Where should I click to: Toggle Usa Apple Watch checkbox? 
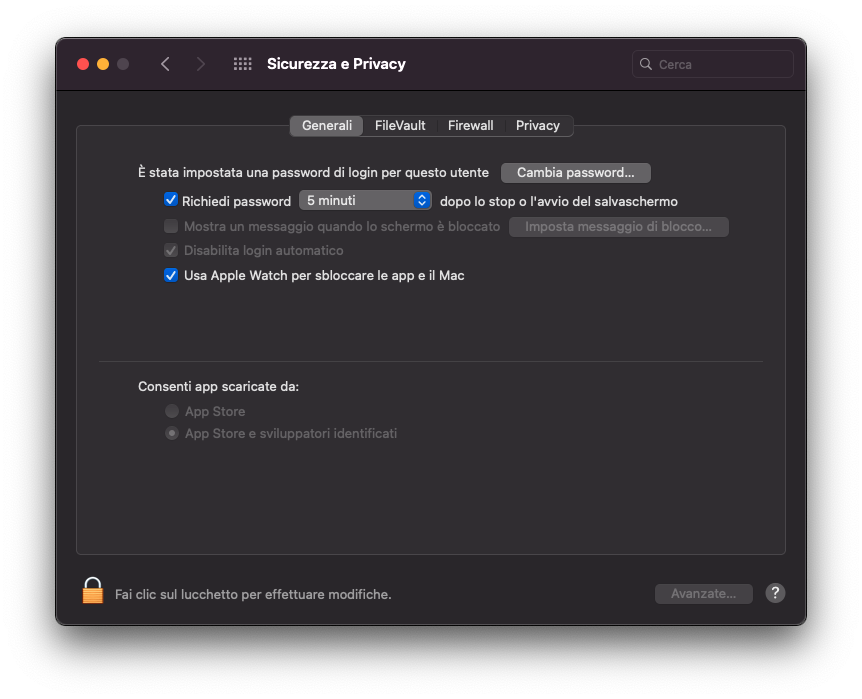click(171, 275)
